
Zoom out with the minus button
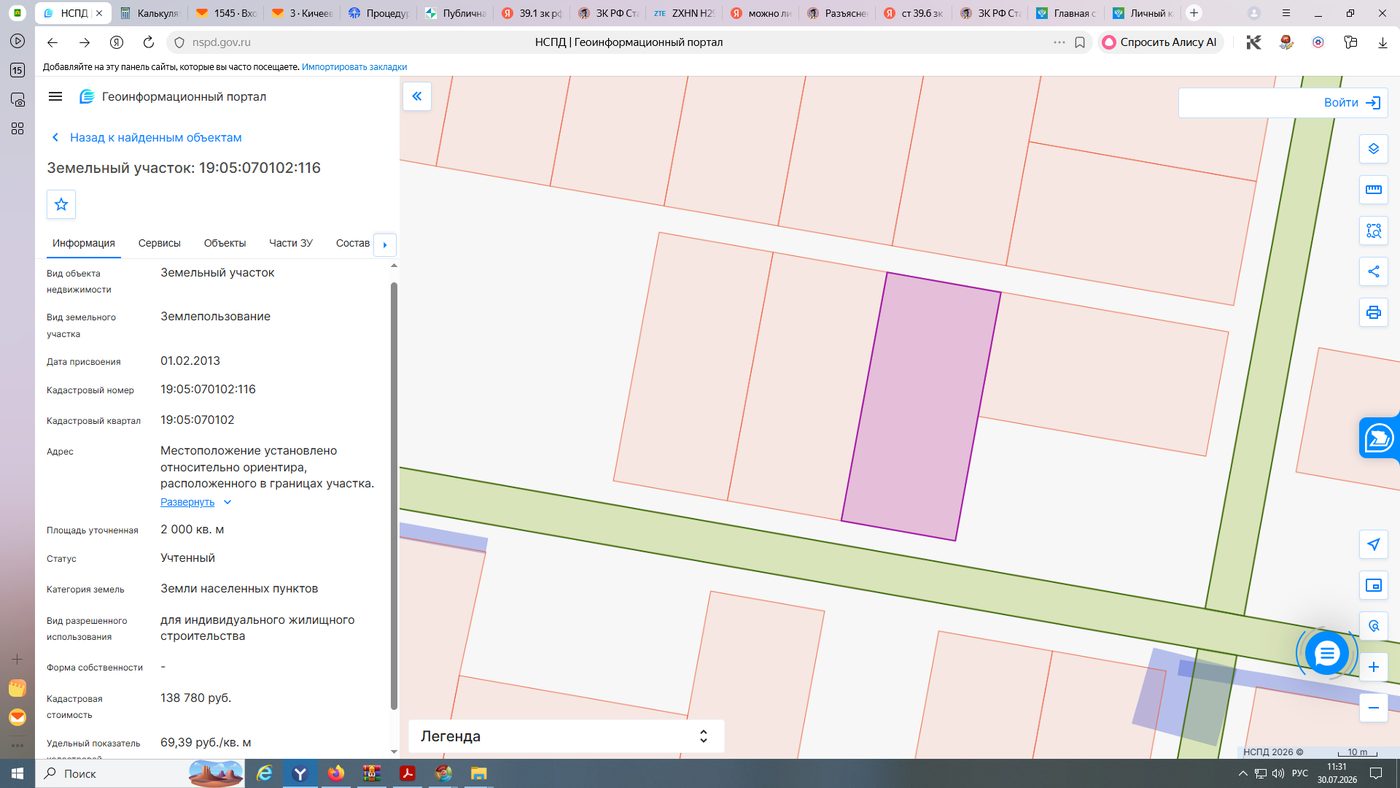pyautogui.click(x=1373, y=707)
